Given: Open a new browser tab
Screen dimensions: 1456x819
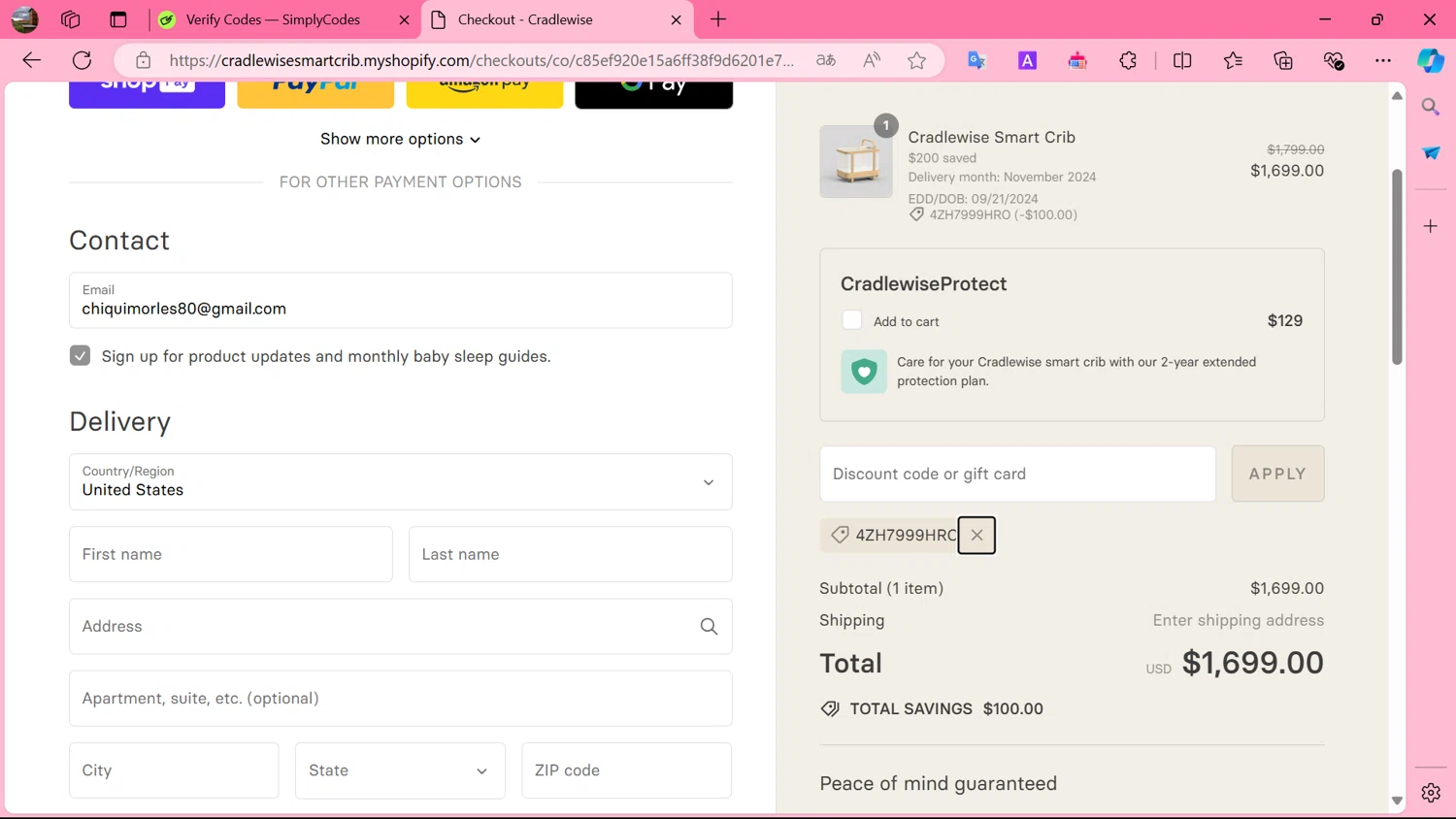Looking at the screenshot, I should pos(718,19).
